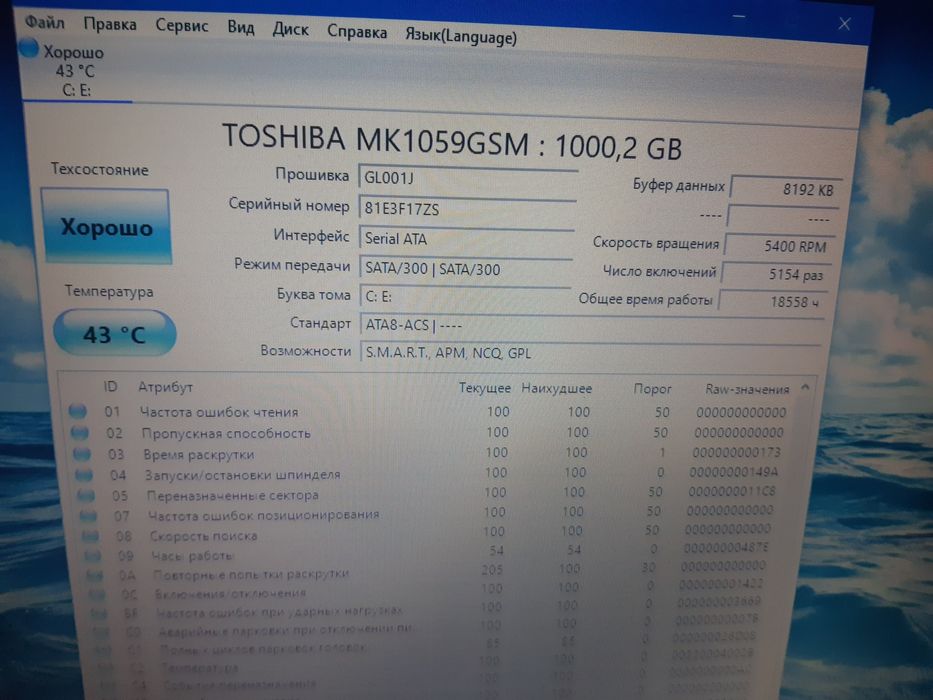Close the CrystalDiskInfo window
This screenshot has height=700, width=933.
pyautogui.click(x=844, y=24)
